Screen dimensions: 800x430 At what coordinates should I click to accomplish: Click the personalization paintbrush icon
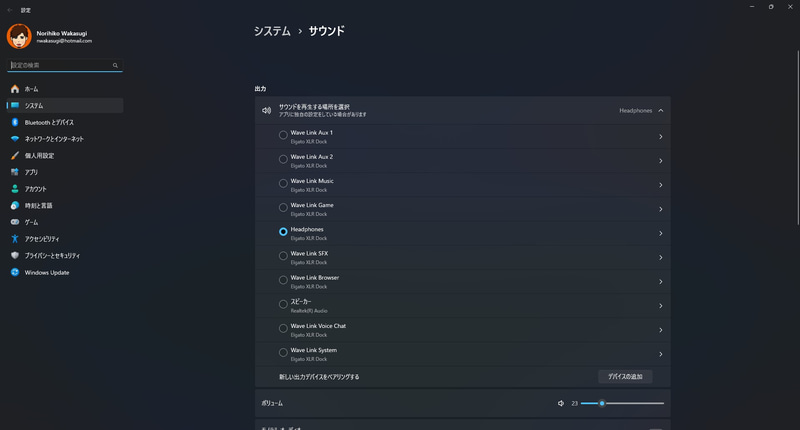click(x=15, y=156)
